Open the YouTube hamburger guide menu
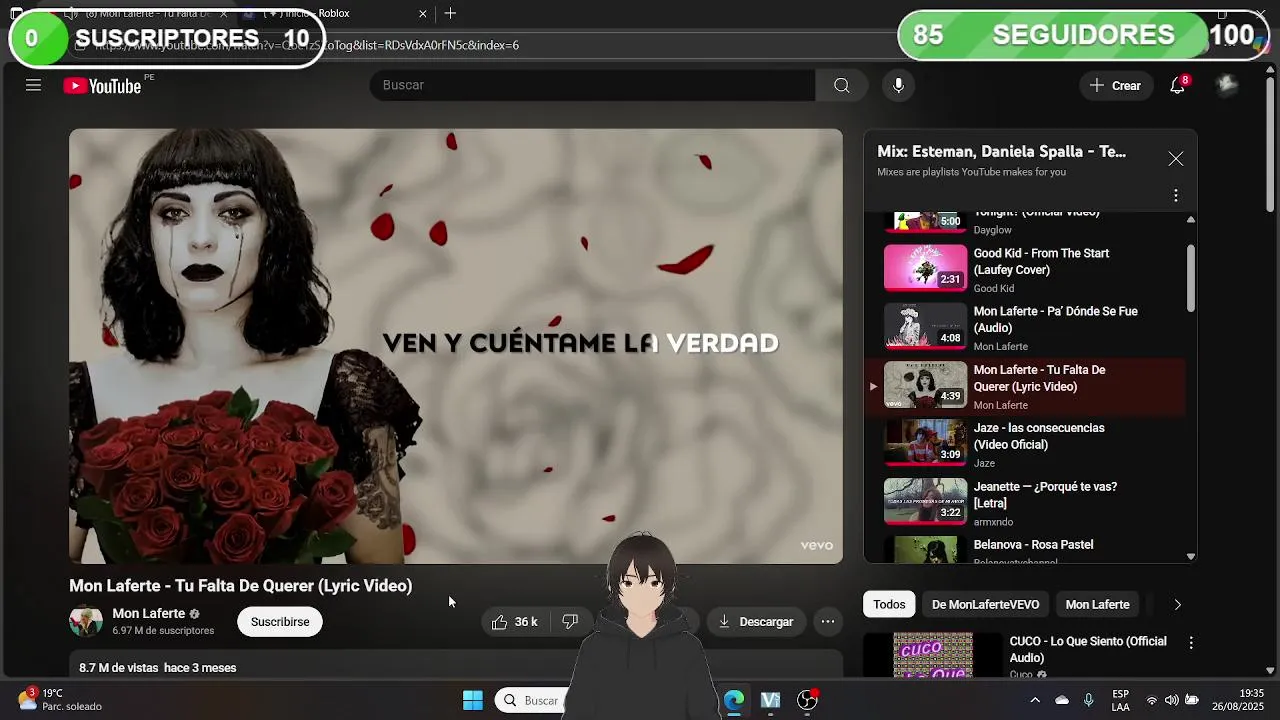Screen dimensions: 1280x720 [x=33, y=85]
